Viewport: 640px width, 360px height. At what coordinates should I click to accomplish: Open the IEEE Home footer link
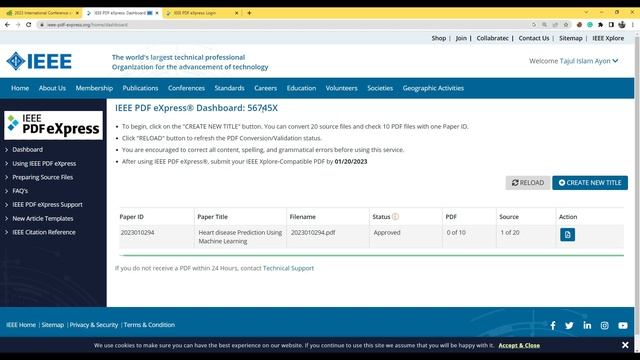[x=21, y=325]
